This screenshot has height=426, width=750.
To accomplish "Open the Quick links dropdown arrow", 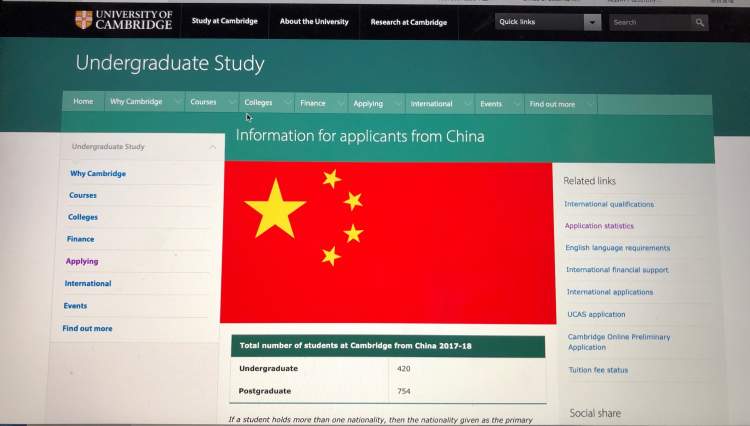I will click(592, 22).
